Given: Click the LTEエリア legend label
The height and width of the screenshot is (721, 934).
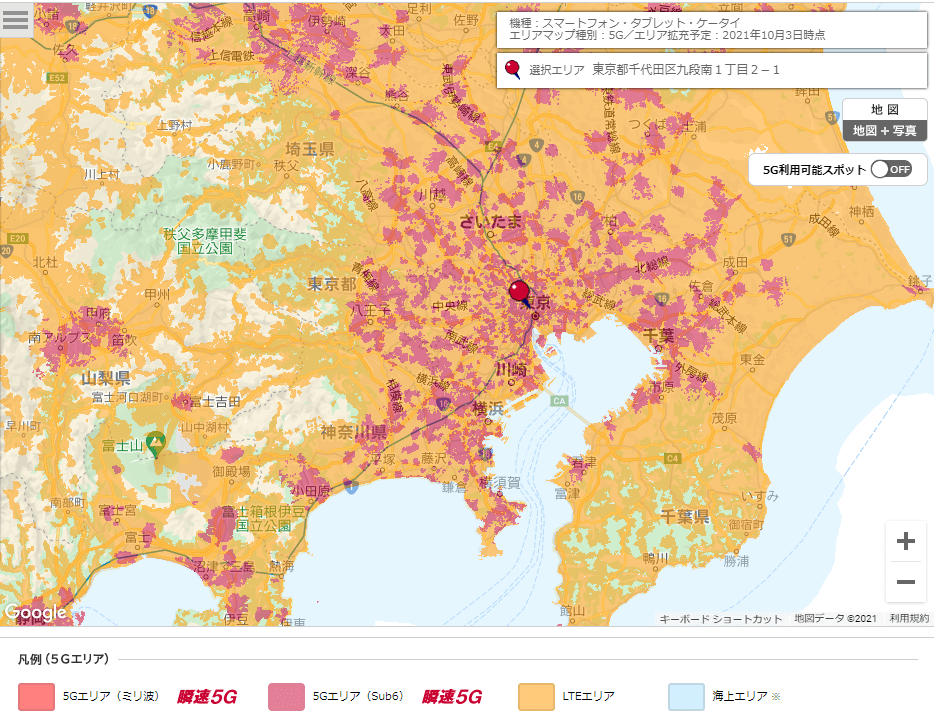Looking at the screenshot, I should 589,695.
